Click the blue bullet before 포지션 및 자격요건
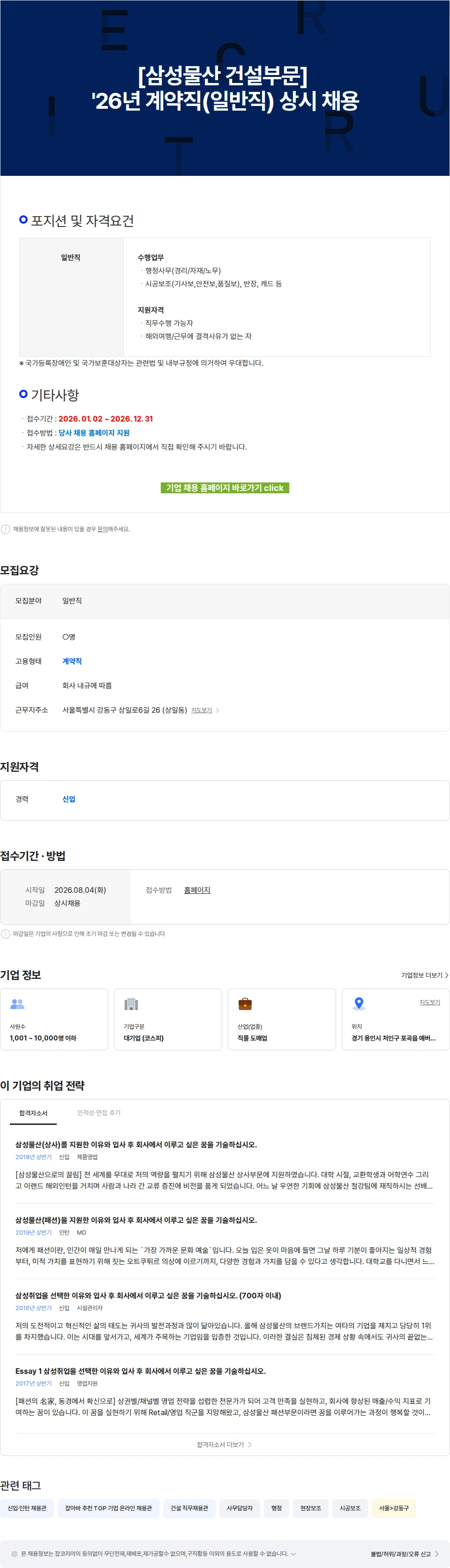This screenshot has width=450, height=1568. [23, 219]
